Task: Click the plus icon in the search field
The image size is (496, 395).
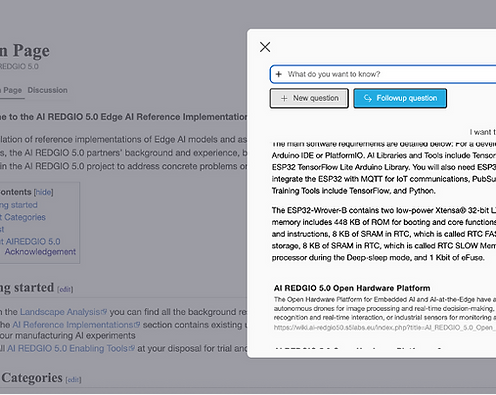Action: click(279, 74)
